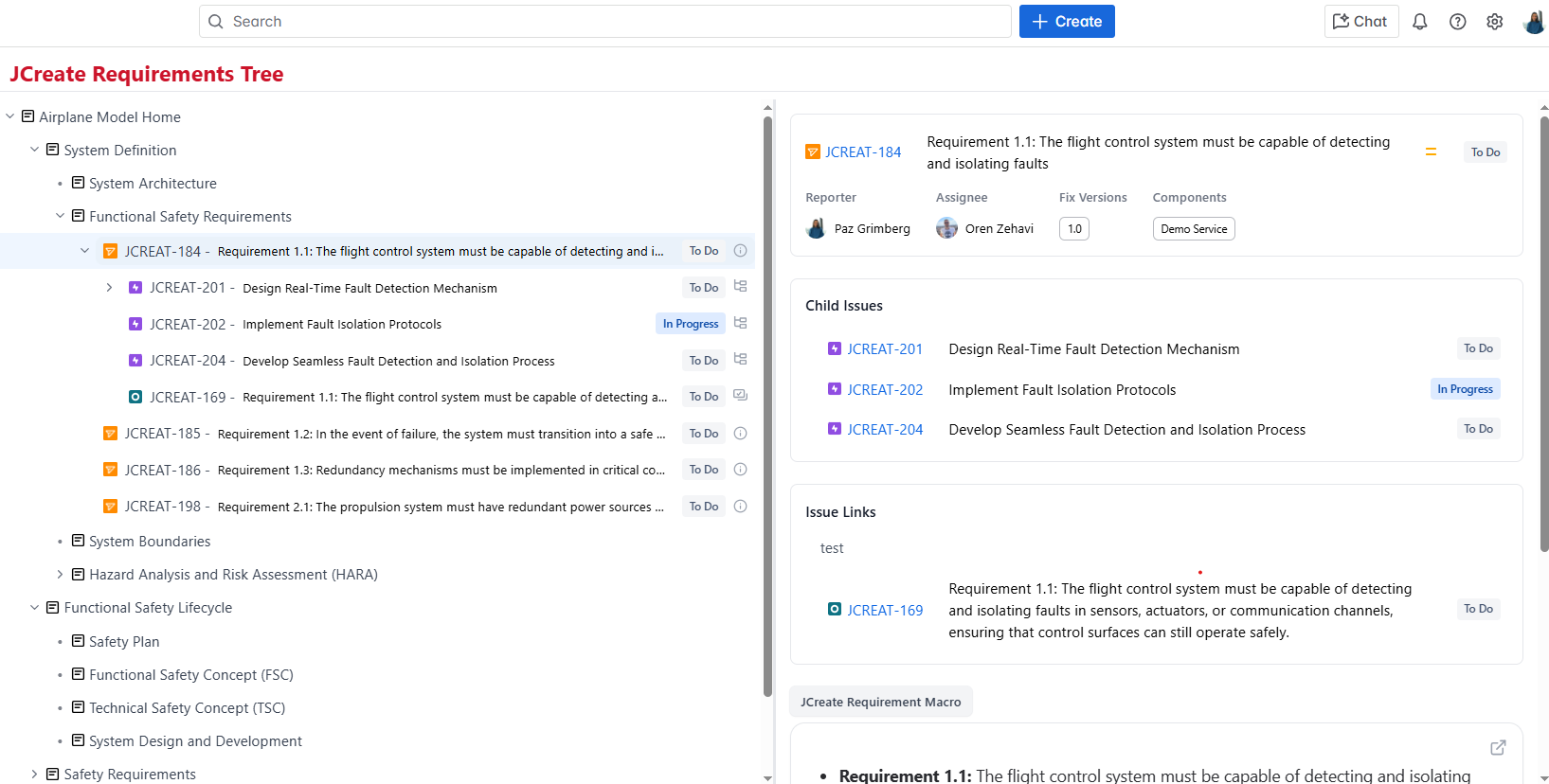Click the Create button

point(1067,22)
